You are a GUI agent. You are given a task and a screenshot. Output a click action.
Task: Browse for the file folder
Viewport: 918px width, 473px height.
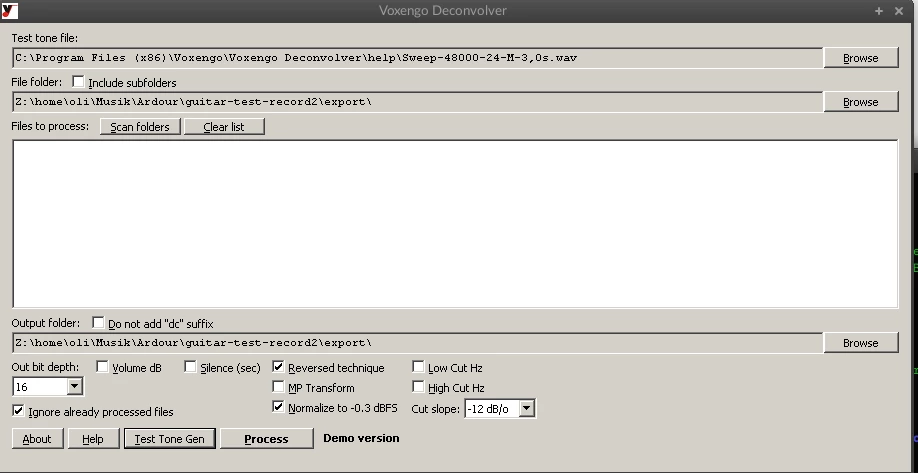click(861, 102)
